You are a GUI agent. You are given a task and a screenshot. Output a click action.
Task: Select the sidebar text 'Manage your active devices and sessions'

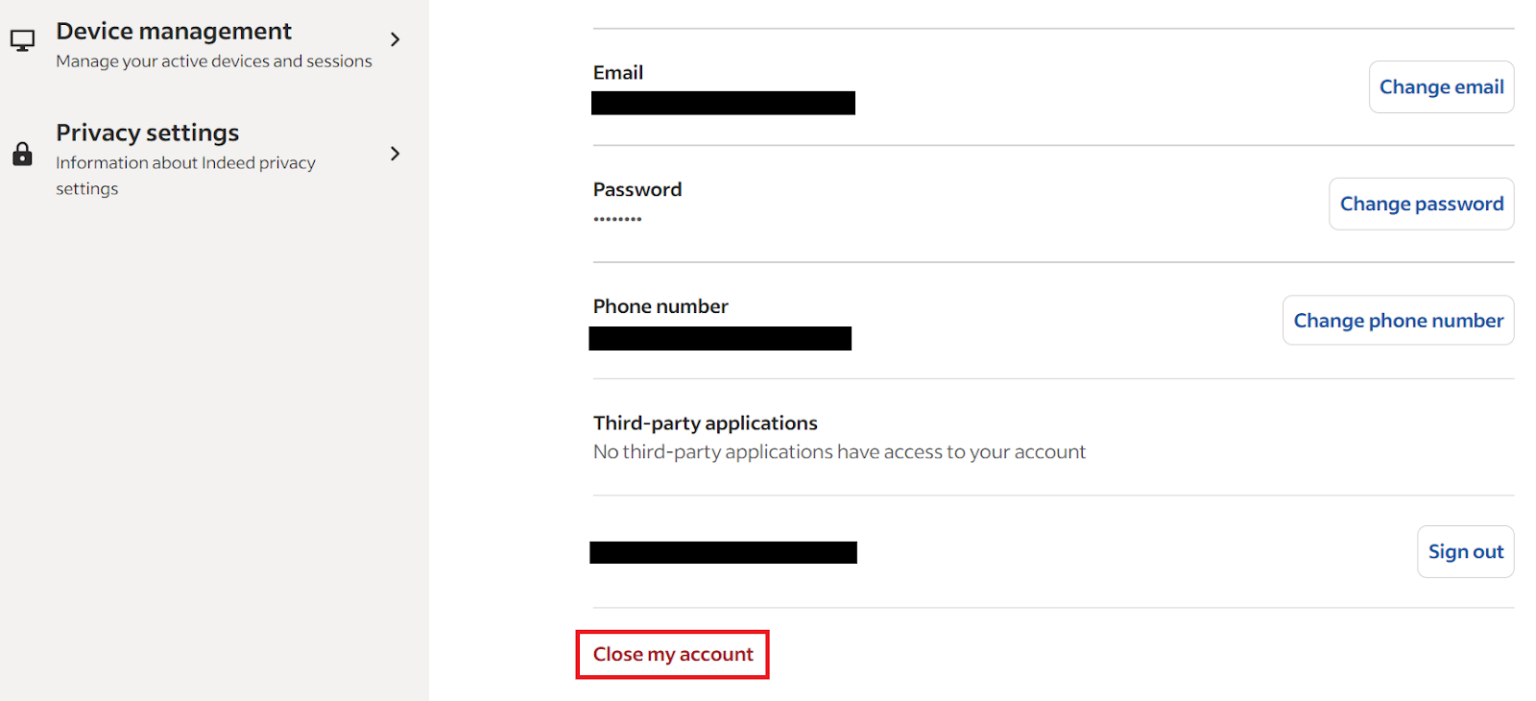pyautogui.click(x=213, y=61)
